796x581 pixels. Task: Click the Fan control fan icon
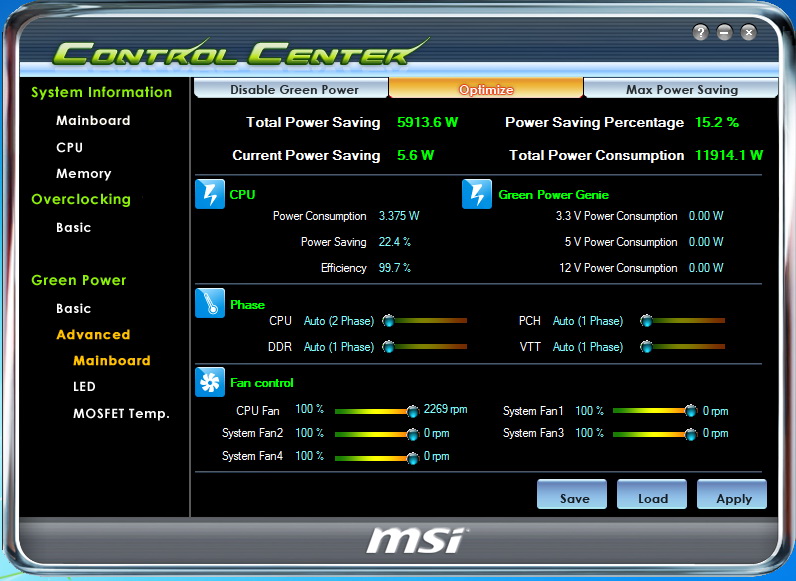[210, 383]
